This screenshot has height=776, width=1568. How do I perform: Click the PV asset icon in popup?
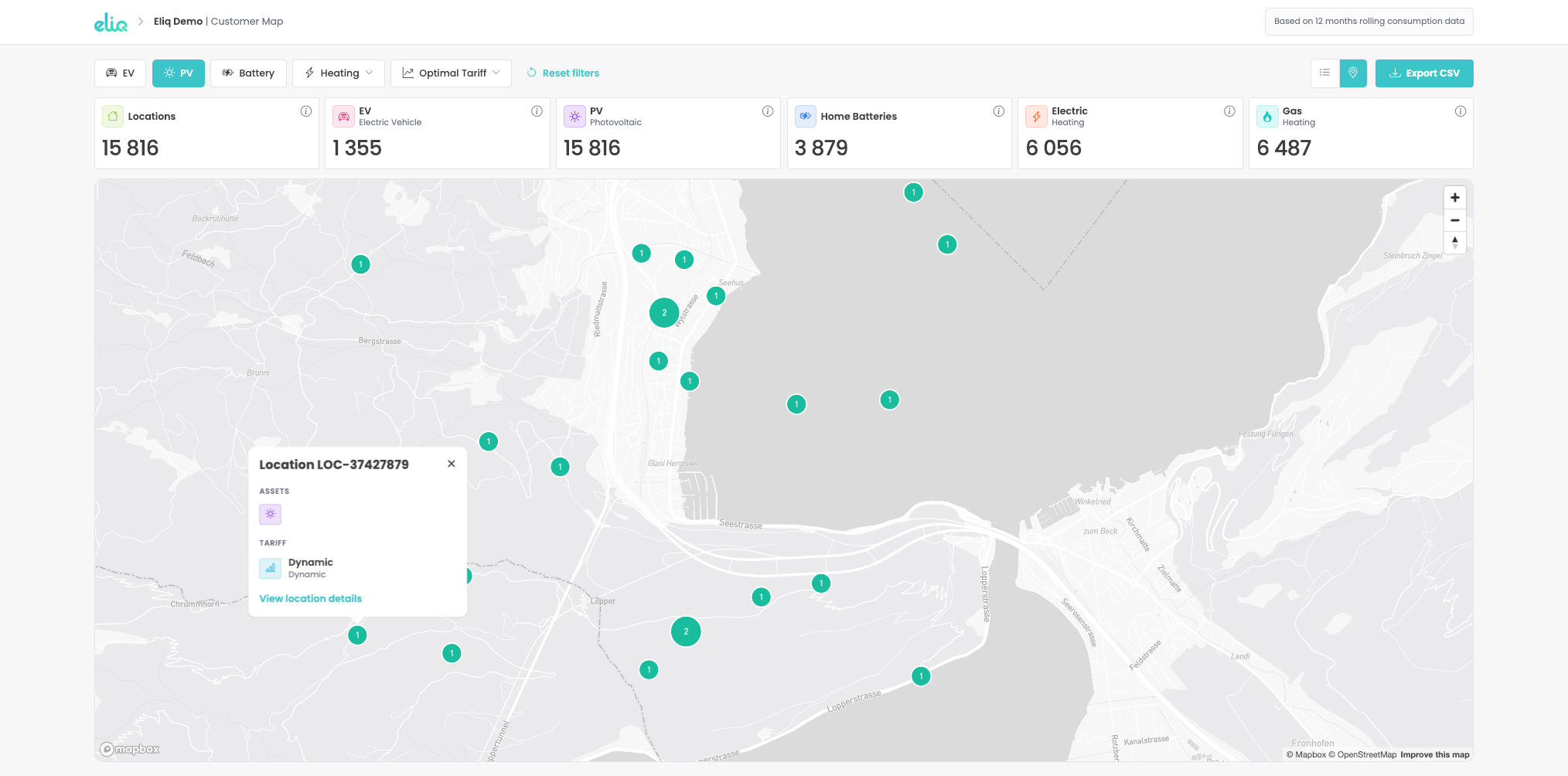(x=270, y=514)
